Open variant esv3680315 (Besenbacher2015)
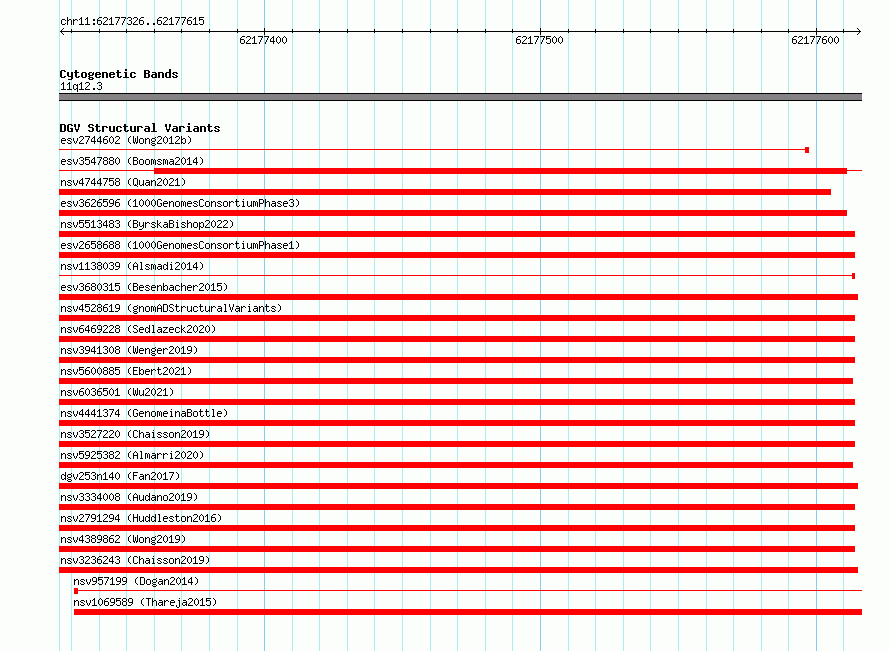Screen dimensions: 890x651 coord(144,287)
